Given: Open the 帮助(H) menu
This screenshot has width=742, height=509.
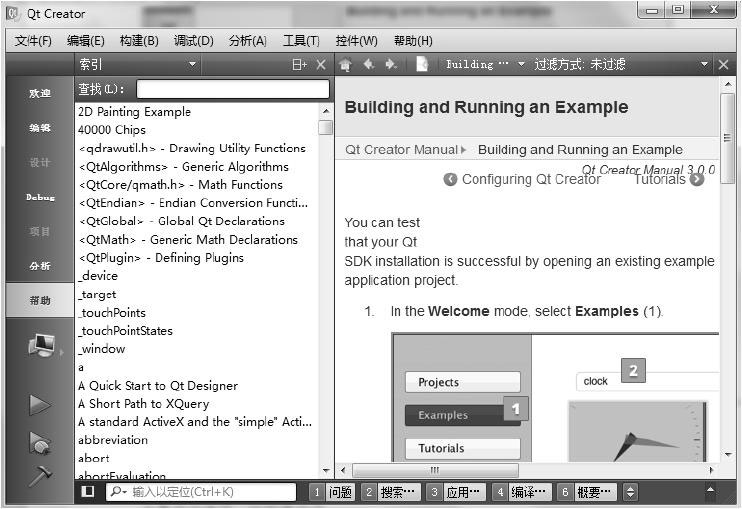Looking at the screenshot, I should coord(413,41).
